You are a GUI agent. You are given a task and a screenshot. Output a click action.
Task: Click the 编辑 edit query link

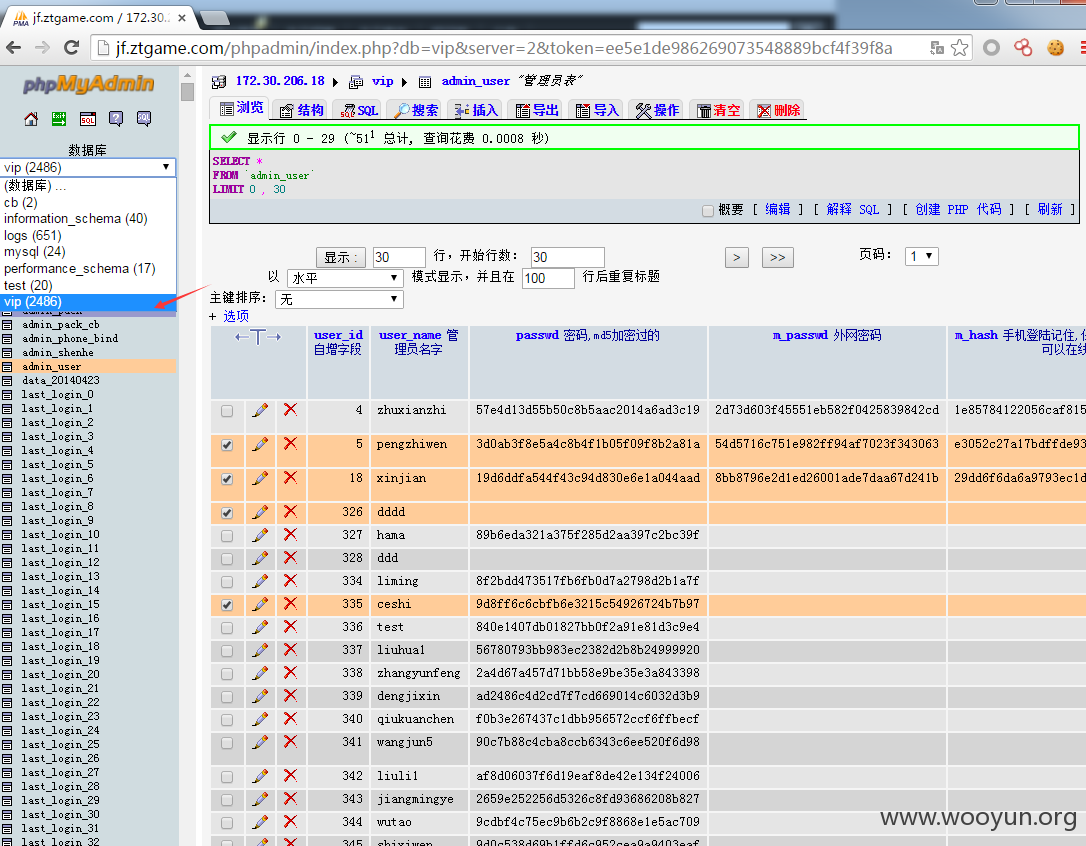point(777,209)
